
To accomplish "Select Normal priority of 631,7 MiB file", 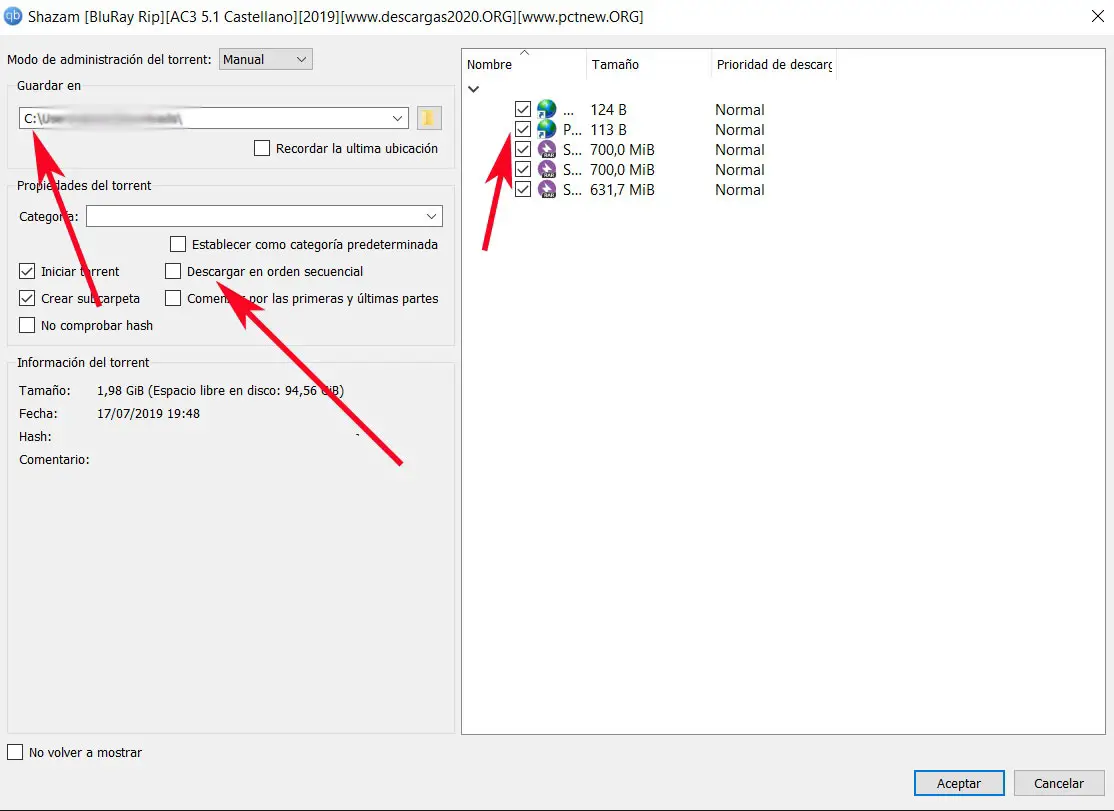I will point(740,190).
